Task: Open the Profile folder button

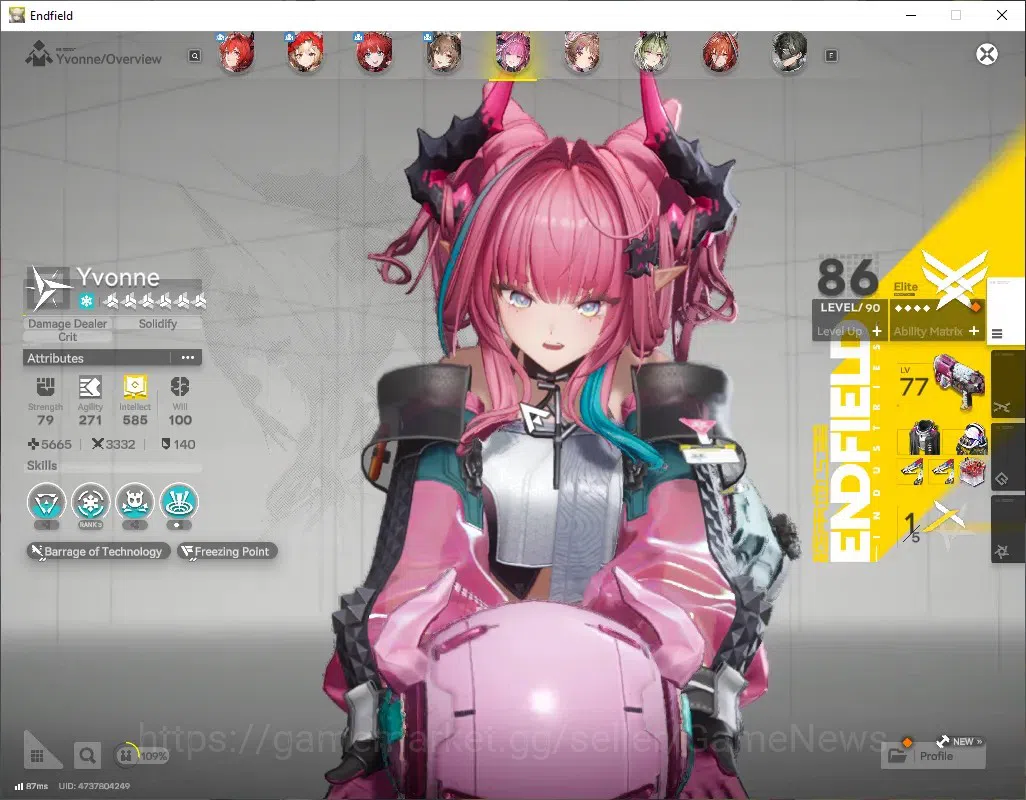Action: (x=933, y=756)
